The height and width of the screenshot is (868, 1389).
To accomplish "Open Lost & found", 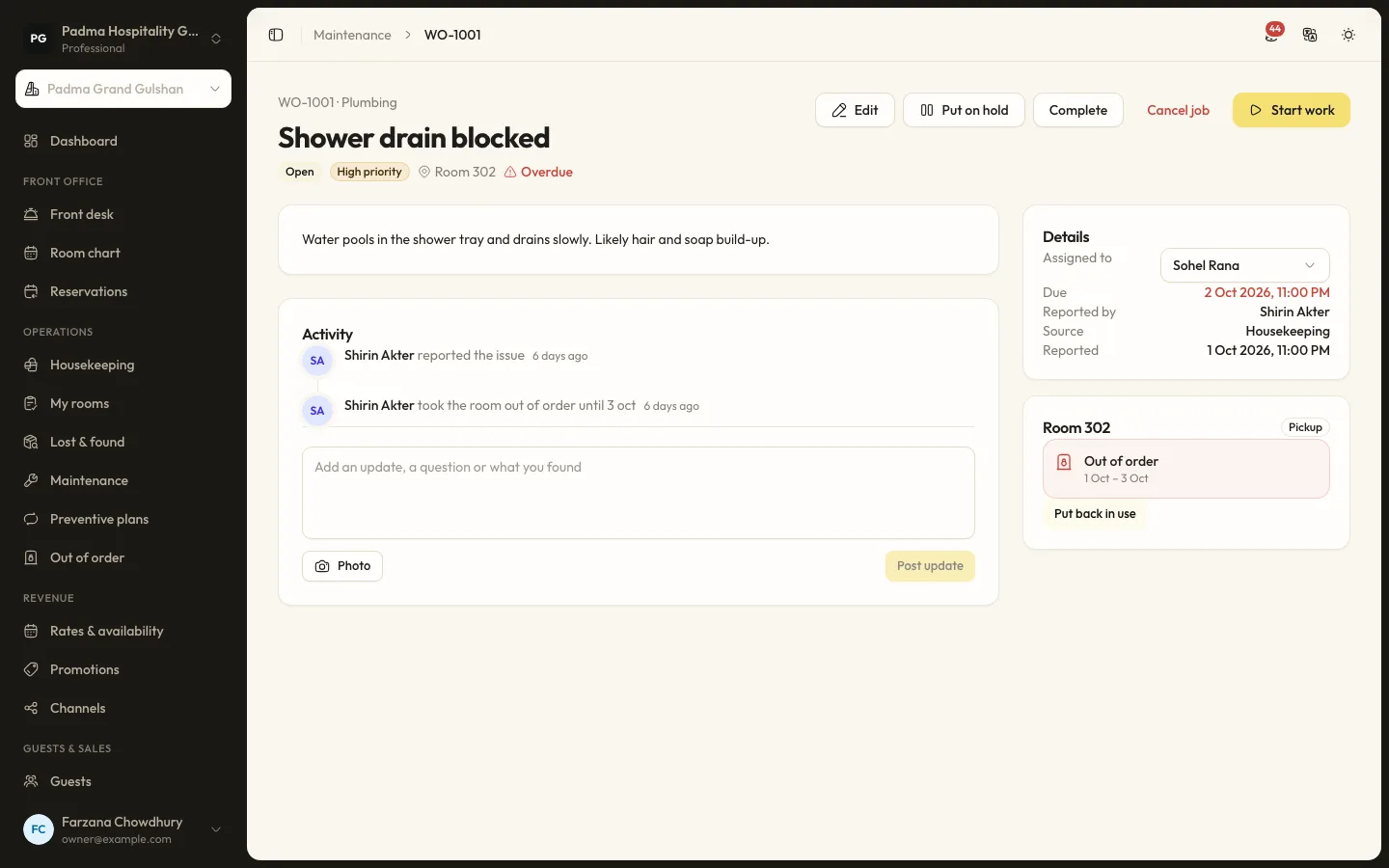I will (123, 442).
